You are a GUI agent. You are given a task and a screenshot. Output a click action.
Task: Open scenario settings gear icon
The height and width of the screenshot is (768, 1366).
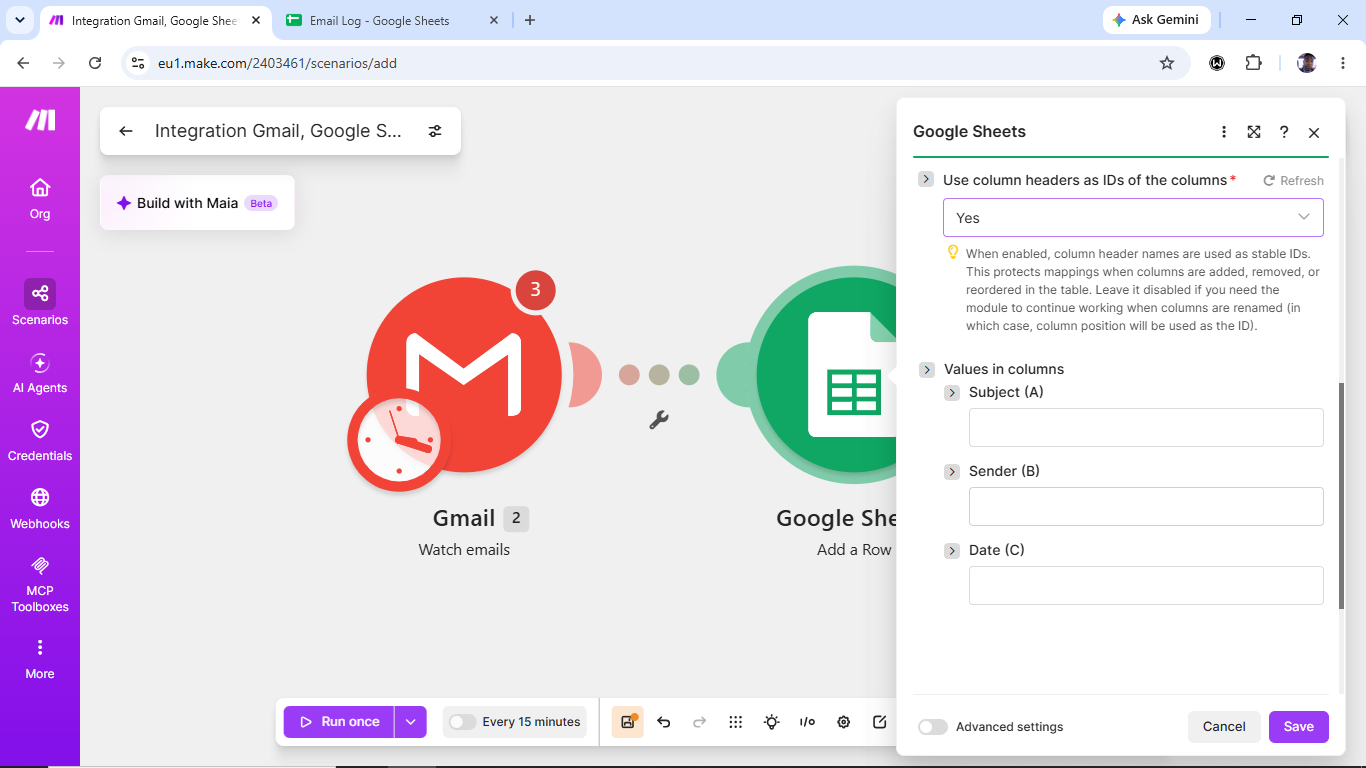click(843, 722)
